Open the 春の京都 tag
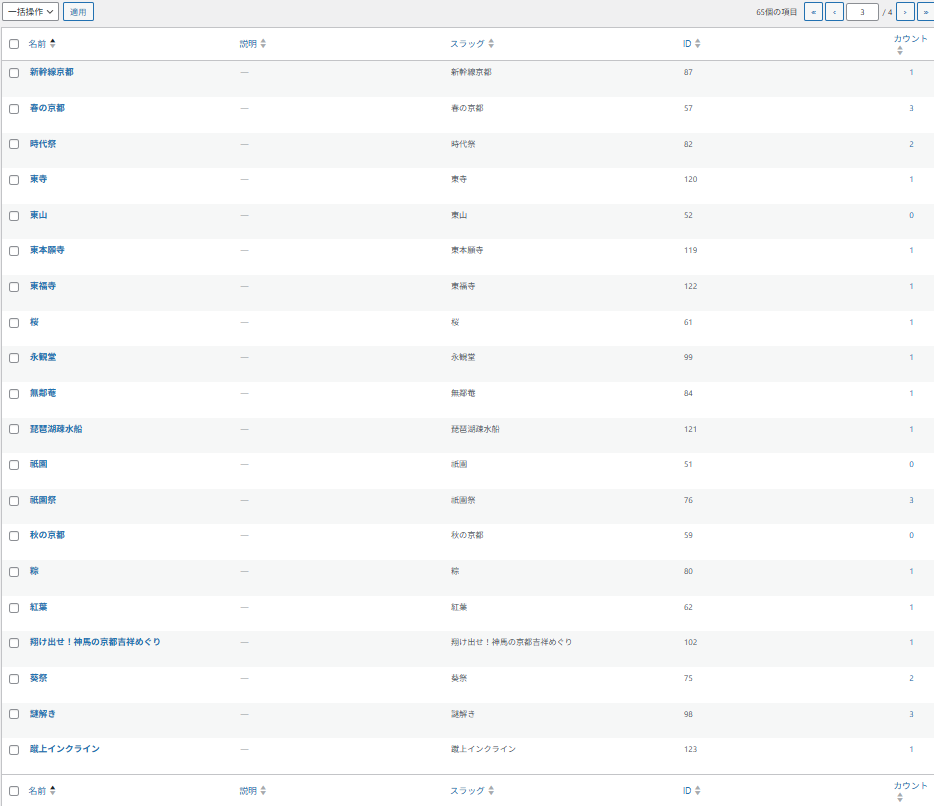The width and height of the screenshot is (934, 806). pos(47,108)
